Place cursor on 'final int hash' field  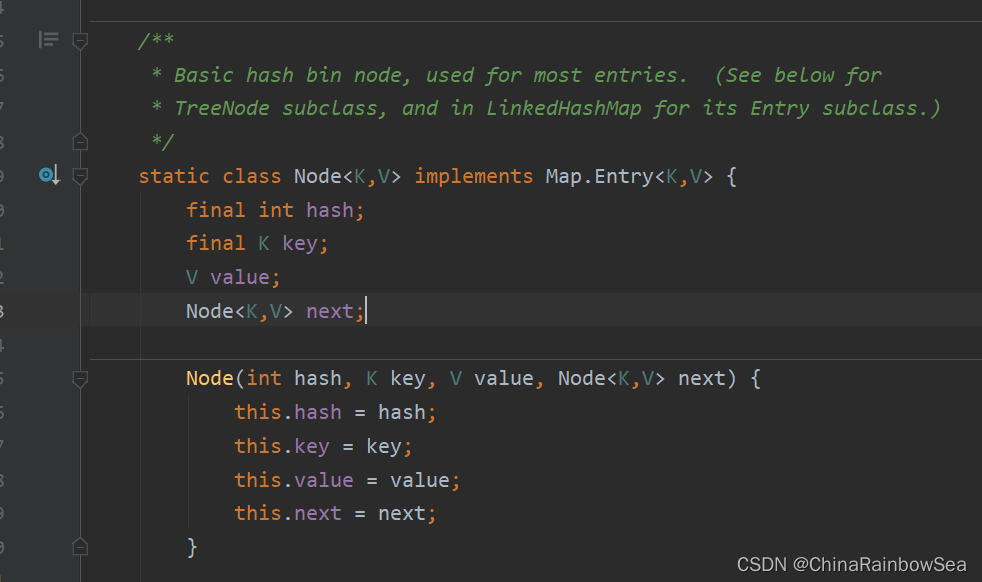point(275,210)
